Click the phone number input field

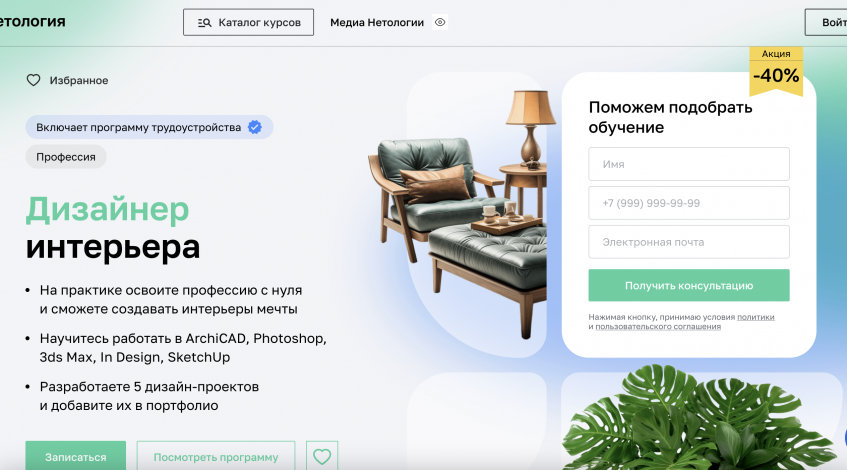pyautogui.click(x=689, y=203)
